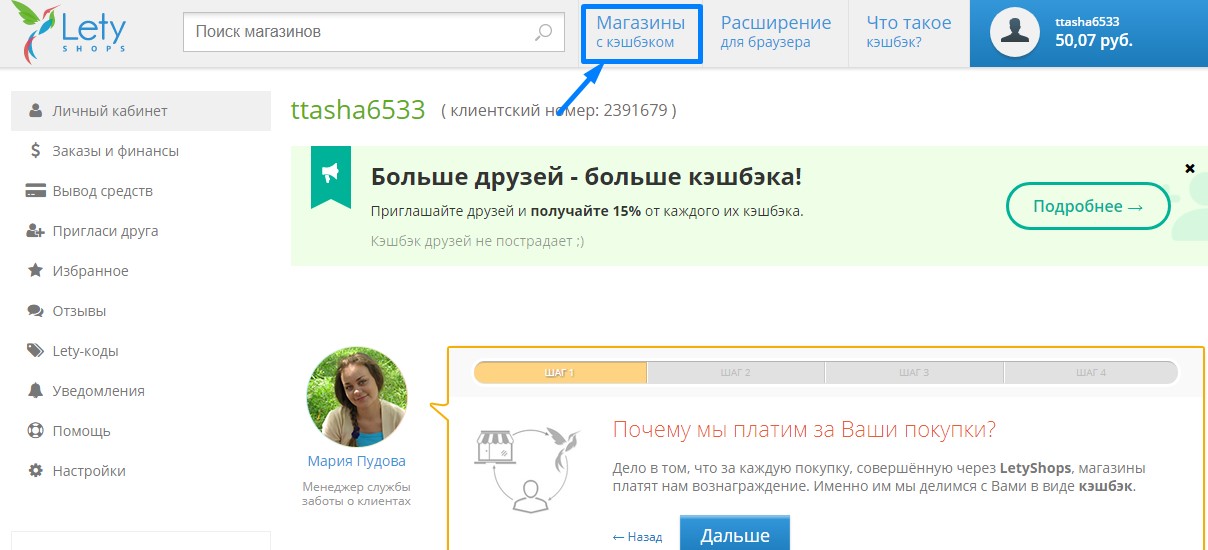Select ШАГ 2 in the progress bar
Screen dimensions: 1208x550
(x=735, y=373)
